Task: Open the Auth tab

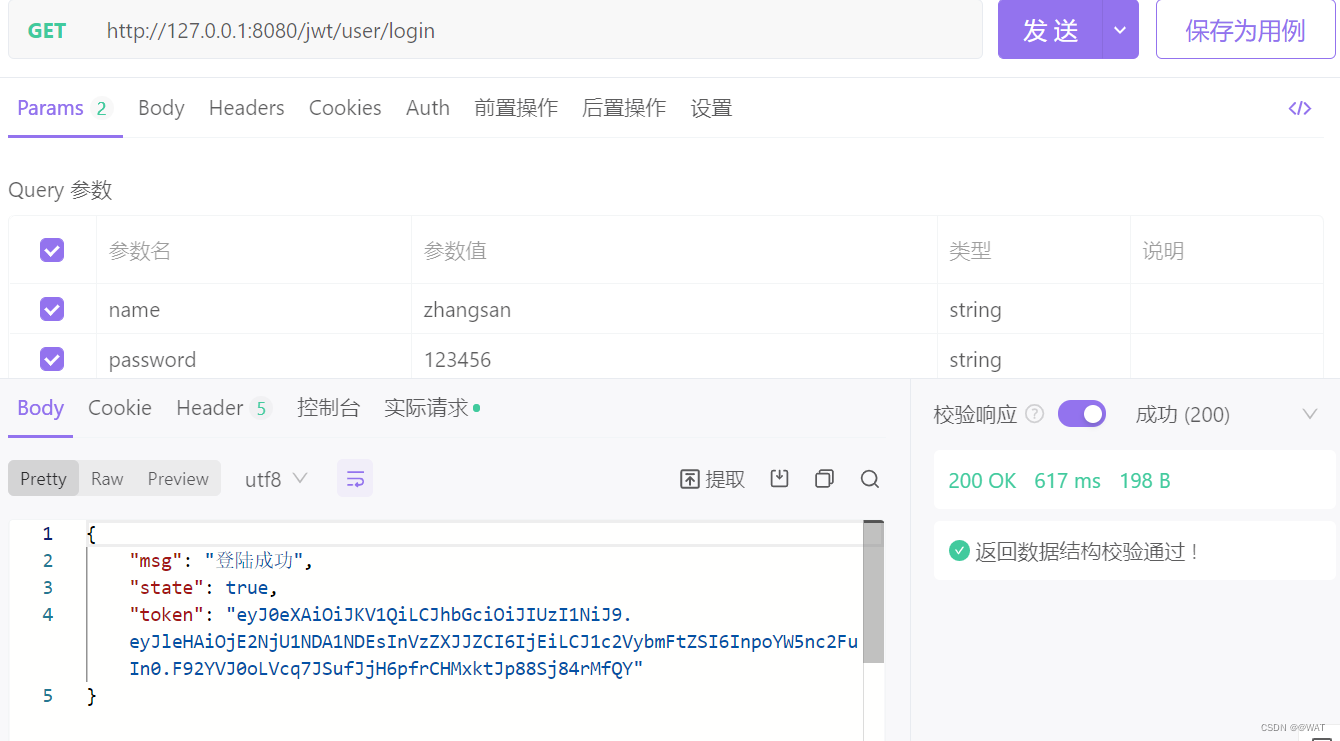Action: [x=428, y=108]
